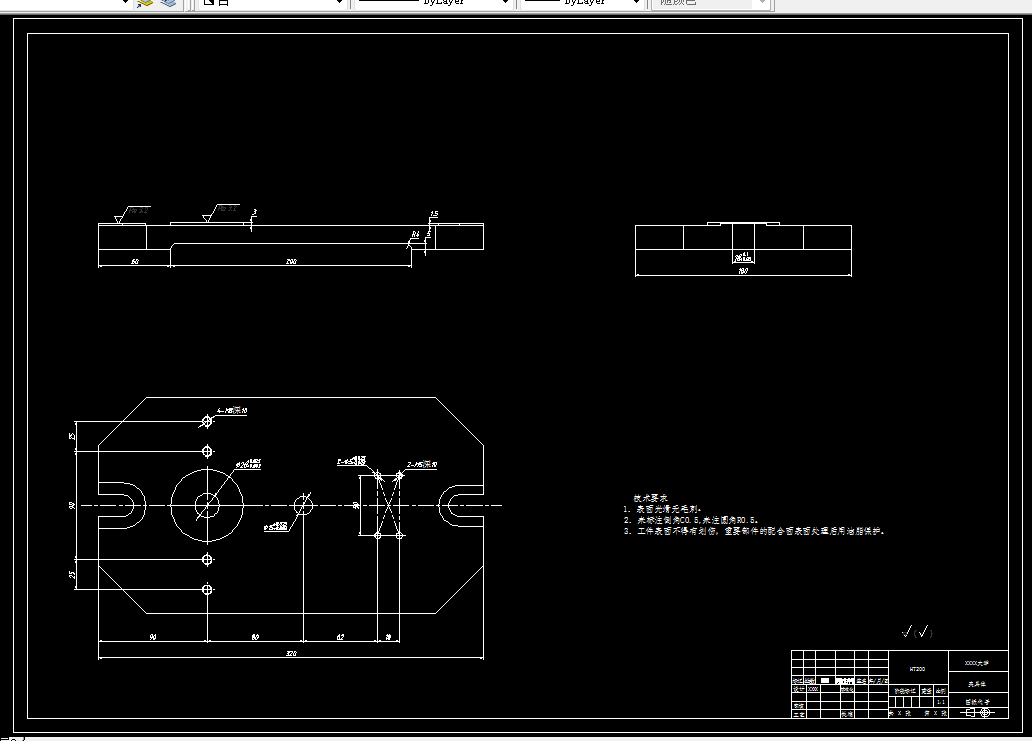Select the HT200 material cell in title block
This screenshot has height=741, width=1032.
(x=918, y=669)
